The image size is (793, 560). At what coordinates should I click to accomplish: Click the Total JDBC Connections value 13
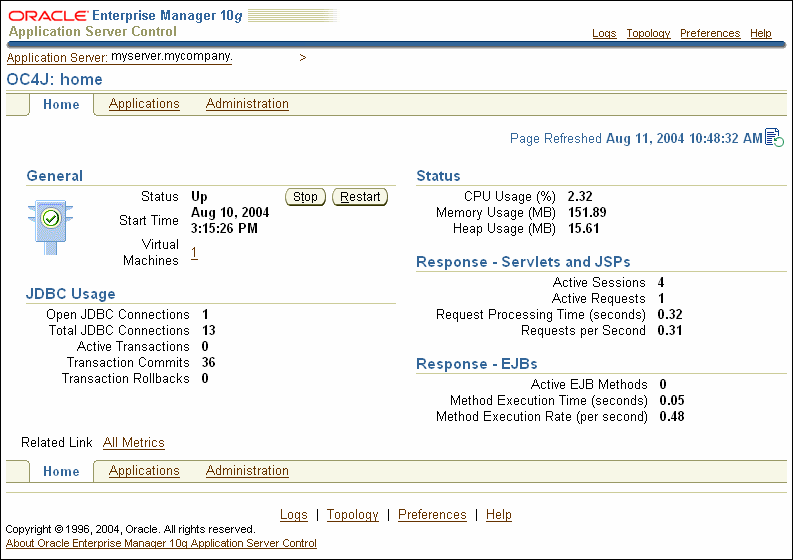pyautogui.click(x=209, y=330)
